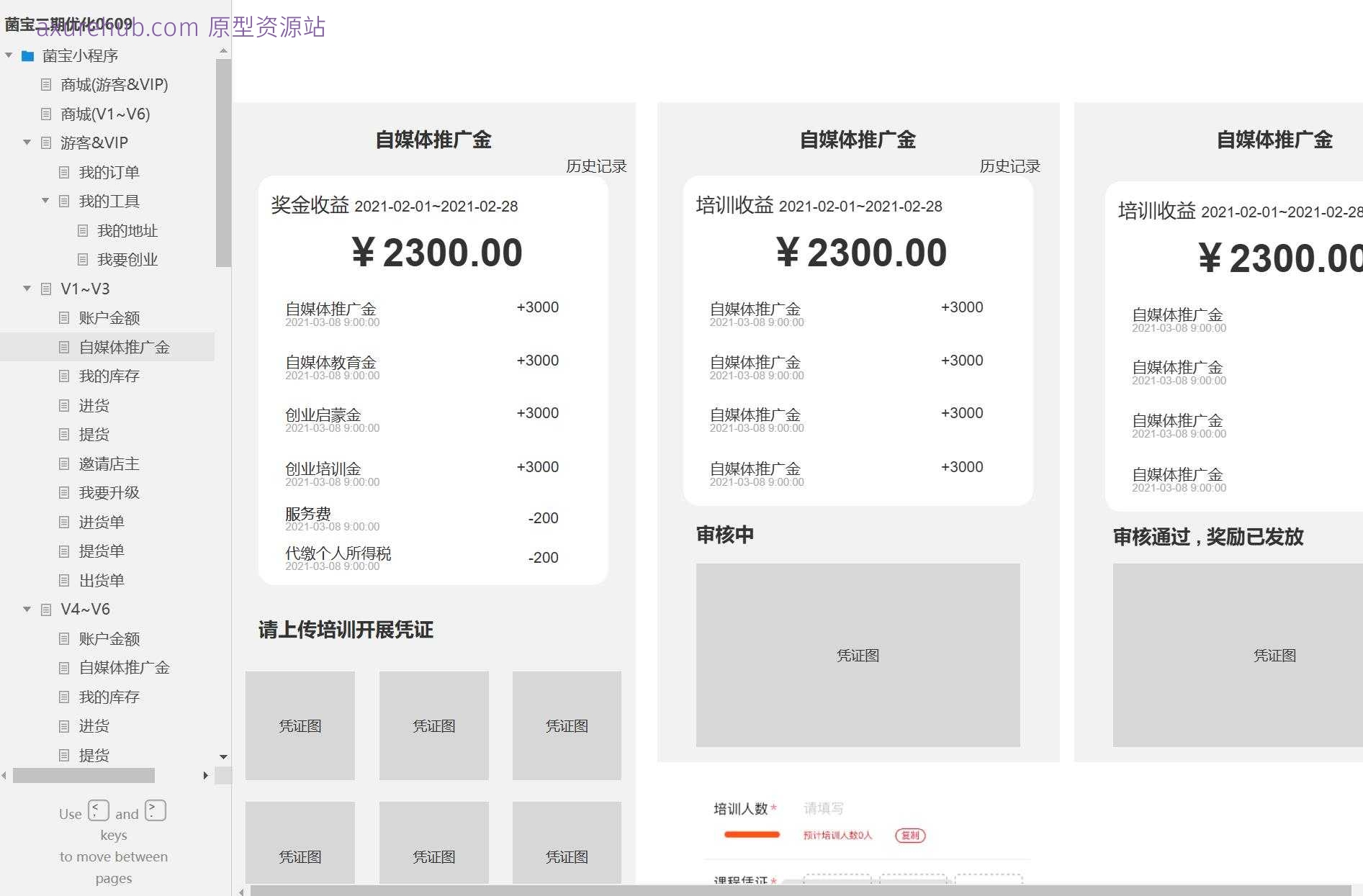Open the 我要创业 page
1363x896 pixels.
pos(127,259)
